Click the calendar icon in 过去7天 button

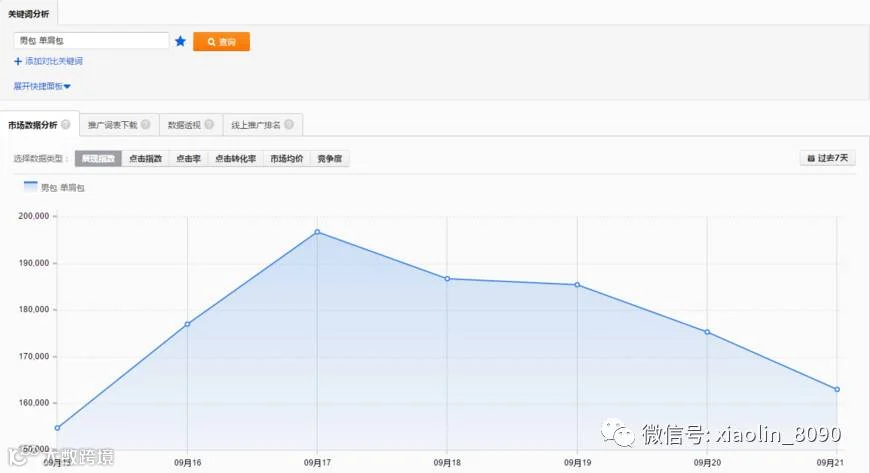(x=811, y=158)
